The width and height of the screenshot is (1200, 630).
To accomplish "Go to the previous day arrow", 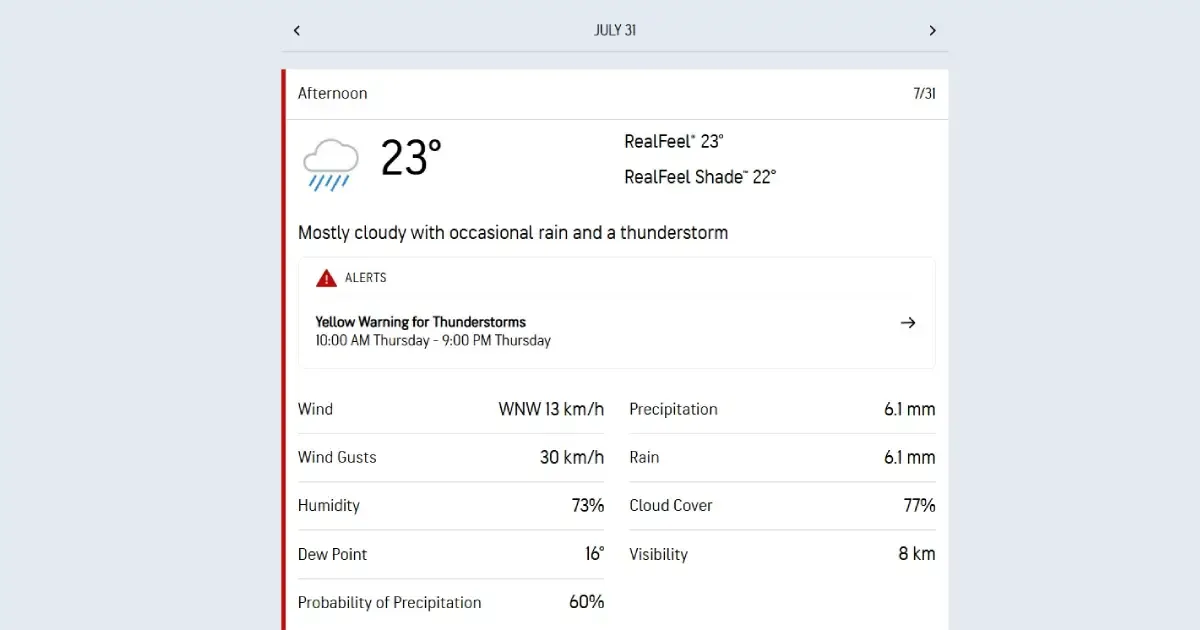I will [297, 31].
